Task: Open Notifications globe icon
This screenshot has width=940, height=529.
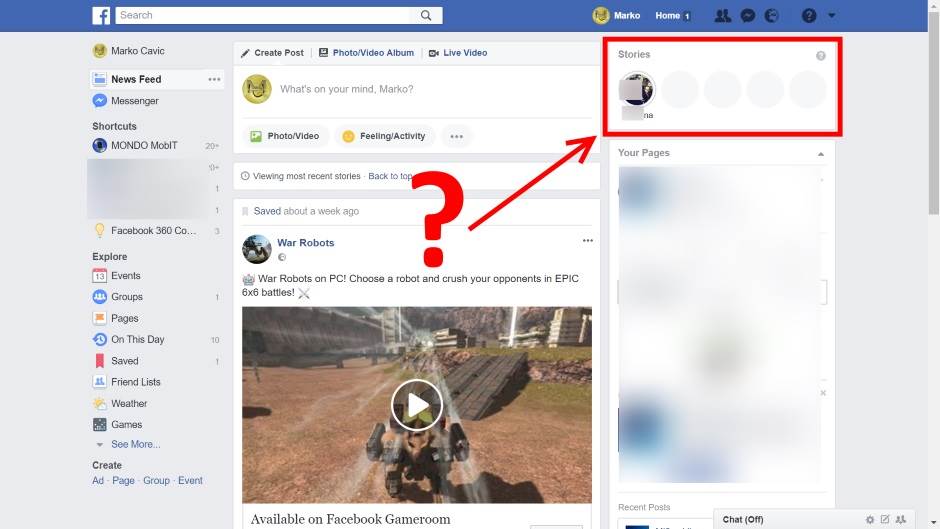Action: (x=771, y=16)
